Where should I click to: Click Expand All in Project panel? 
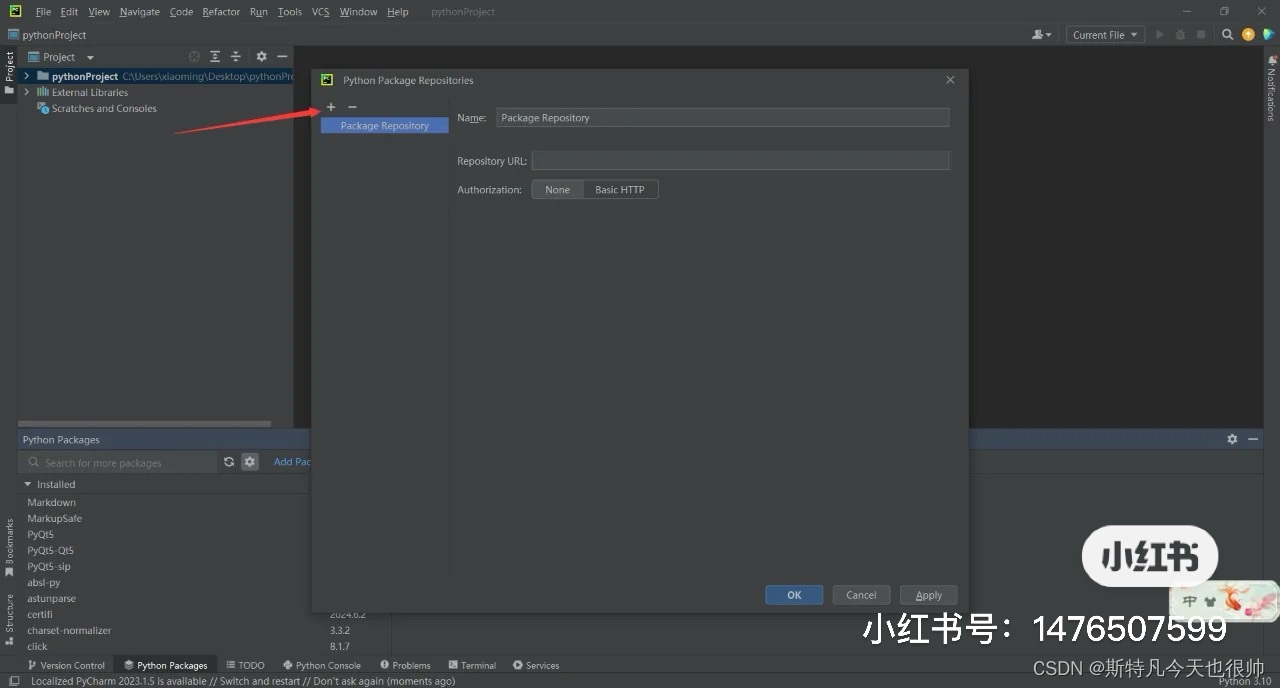pos(215,57)
